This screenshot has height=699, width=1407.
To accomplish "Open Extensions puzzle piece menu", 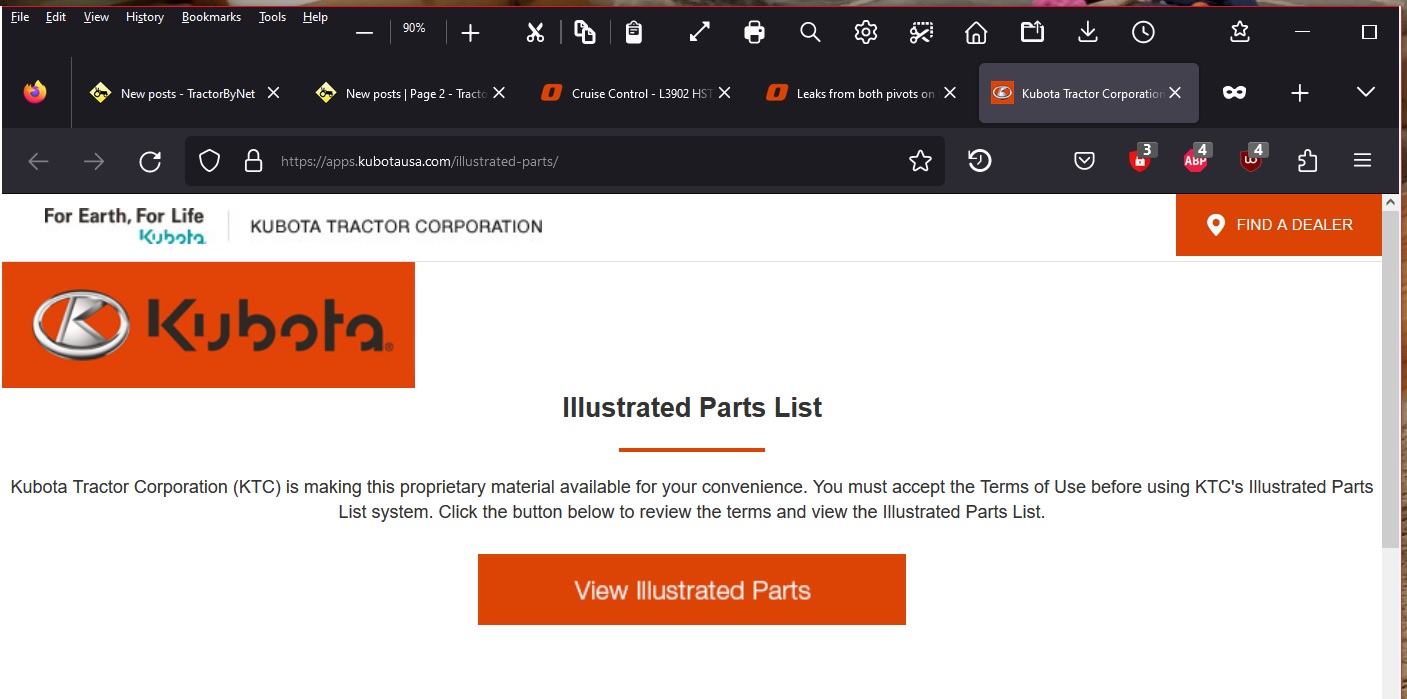I will click(1307, 161).
